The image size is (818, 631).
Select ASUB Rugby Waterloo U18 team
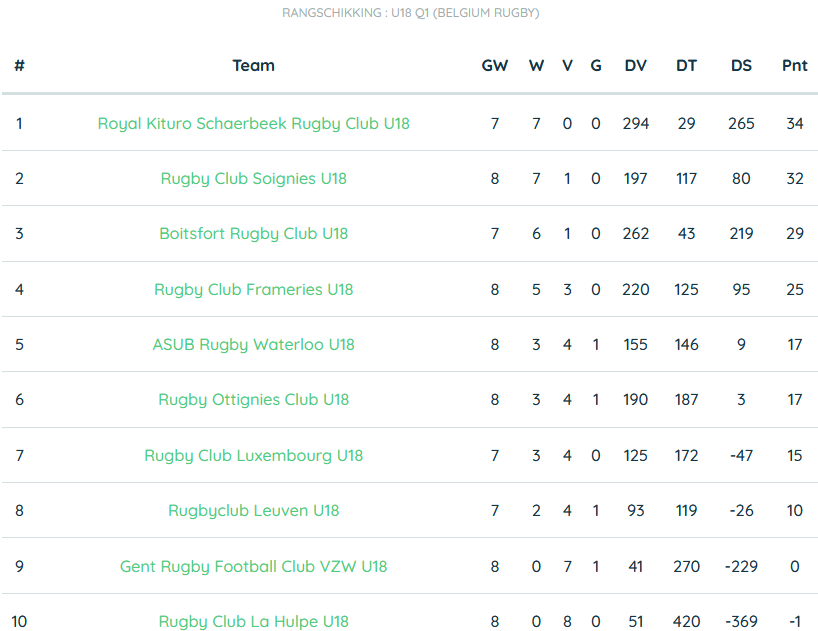pyautogui.click(x=254, y=344)
